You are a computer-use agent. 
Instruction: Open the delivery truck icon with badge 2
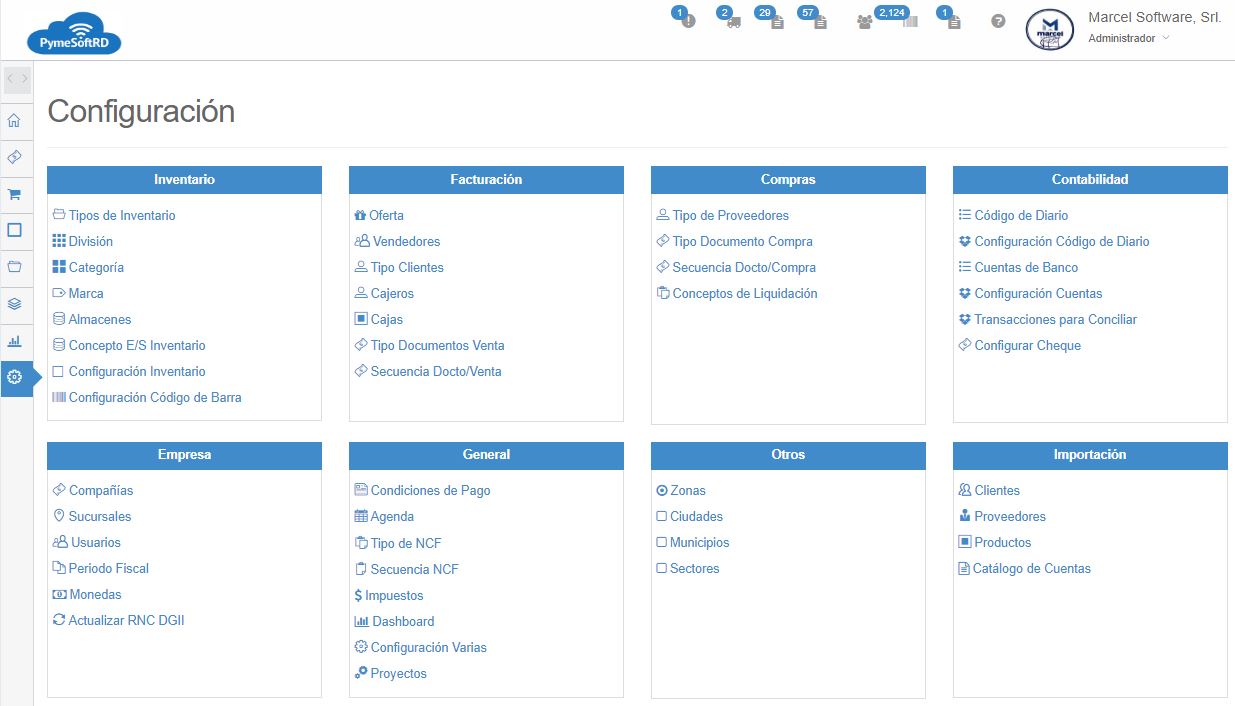(x=733, y=21)
